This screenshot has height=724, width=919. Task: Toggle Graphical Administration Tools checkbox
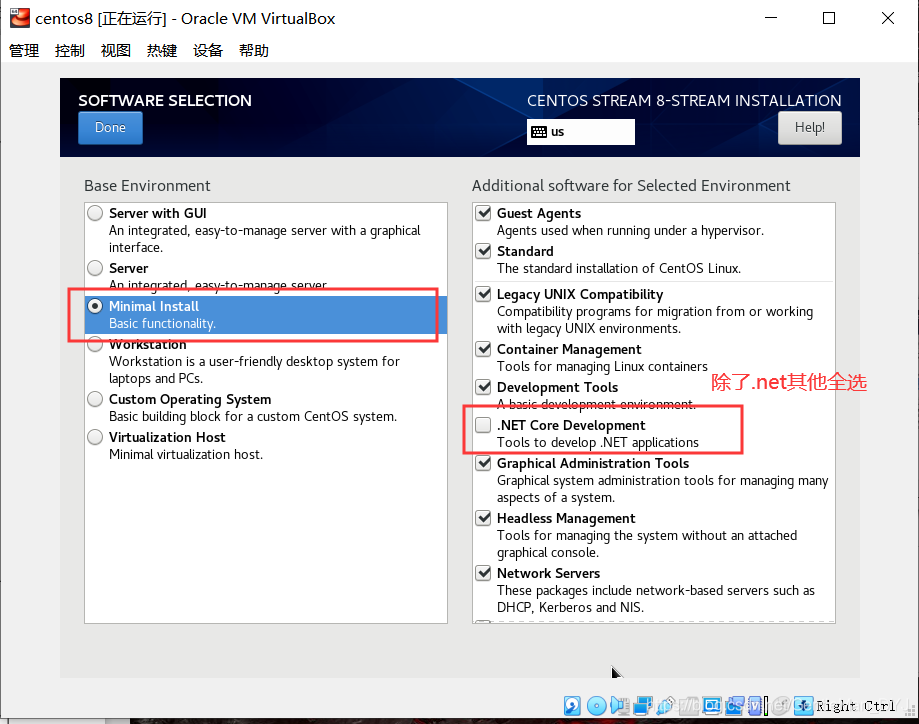click(x=483, y=463)
